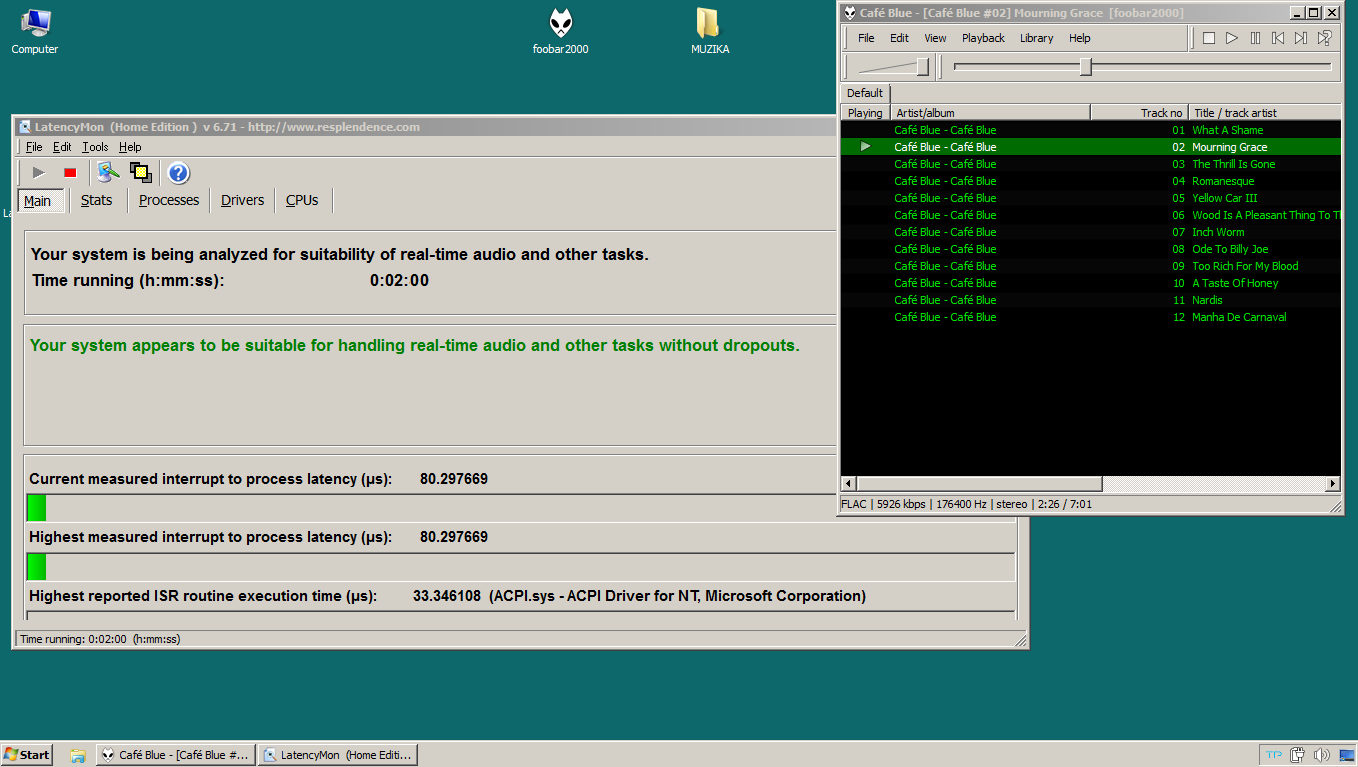
Task: Select track 12 Manha De Carnaval
Action: coord(1090,317)
